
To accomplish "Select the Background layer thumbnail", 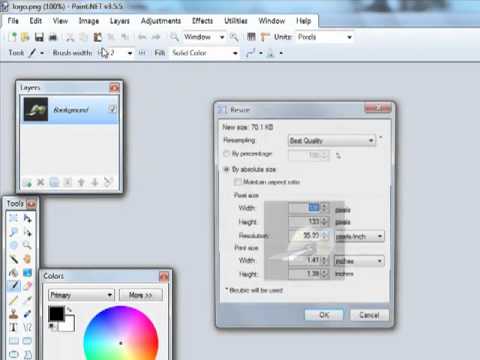I will click(36, 109).
